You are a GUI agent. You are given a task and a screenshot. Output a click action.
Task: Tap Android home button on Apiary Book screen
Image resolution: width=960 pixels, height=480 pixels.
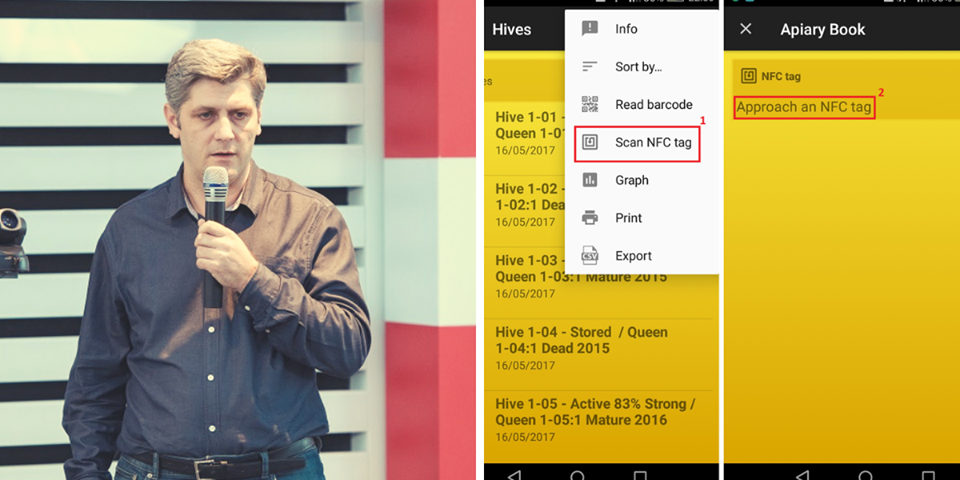coord(865,475)
